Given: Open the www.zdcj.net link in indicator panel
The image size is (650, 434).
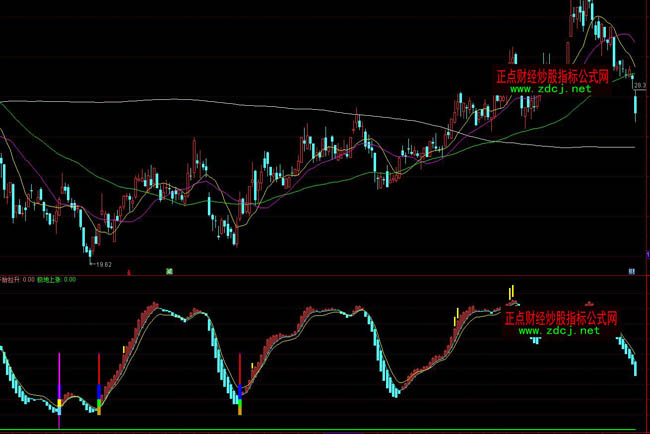Looking at the screenshot, I should point(559,331).
